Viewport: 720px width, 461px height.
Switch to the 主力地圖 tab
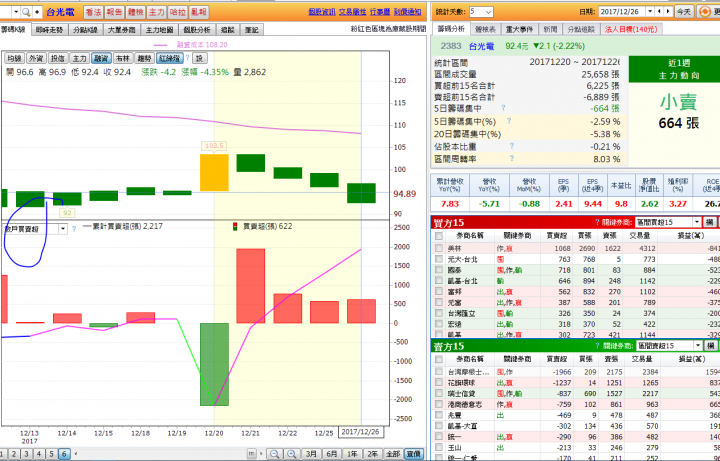pos(159,30)
